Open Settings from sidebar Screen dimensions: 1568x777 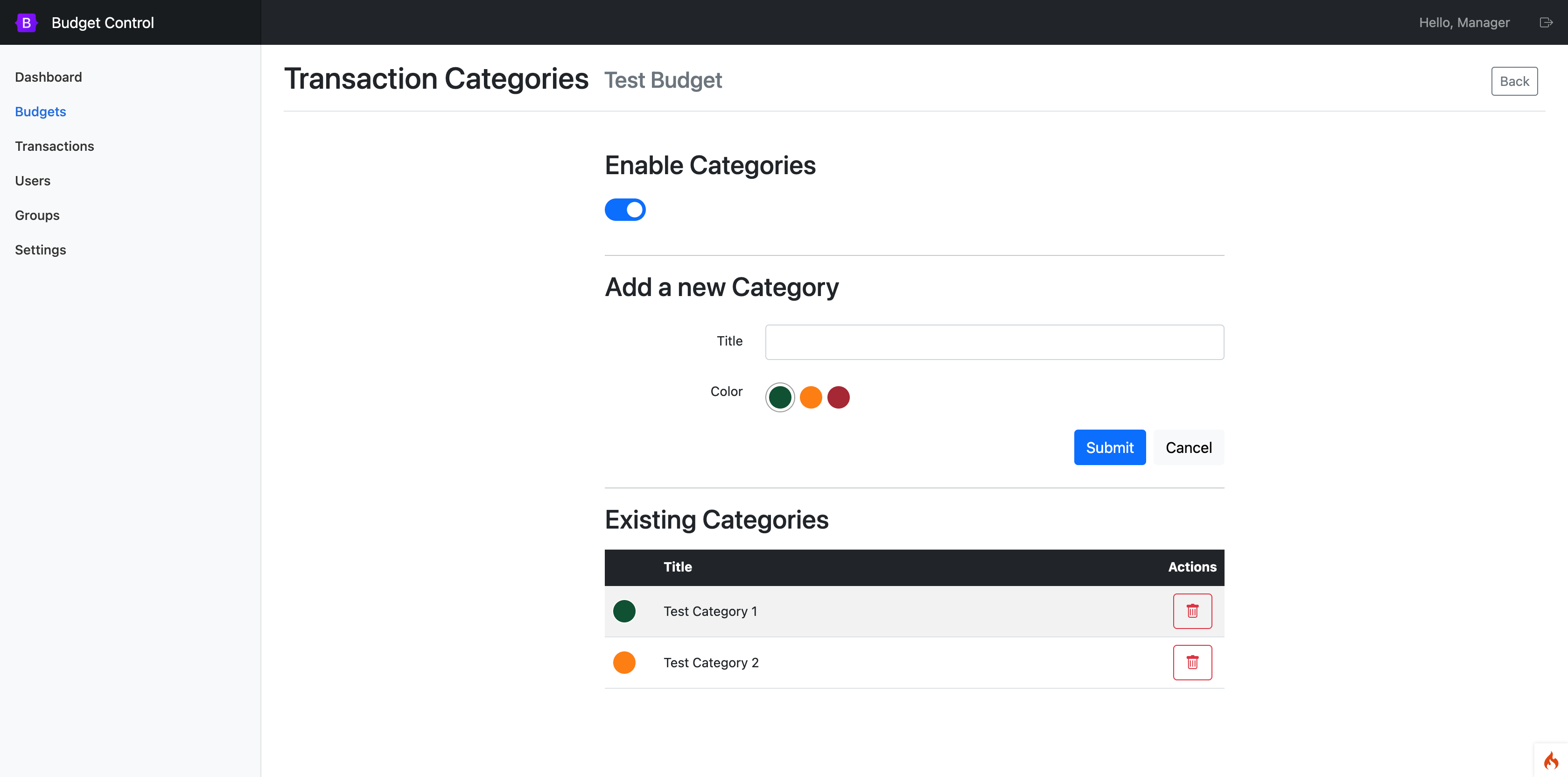[x=40, y=250]
